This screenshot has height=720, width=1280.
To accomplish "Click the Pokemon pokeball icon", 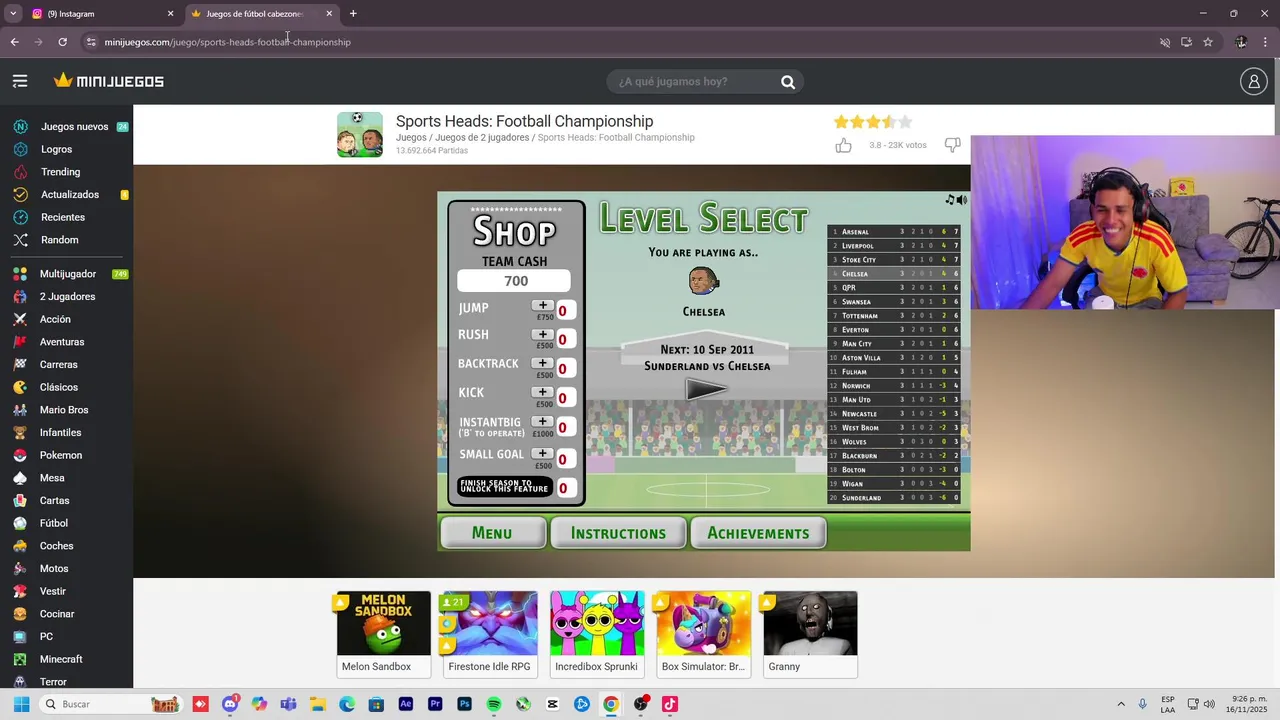I will (20, 455).
